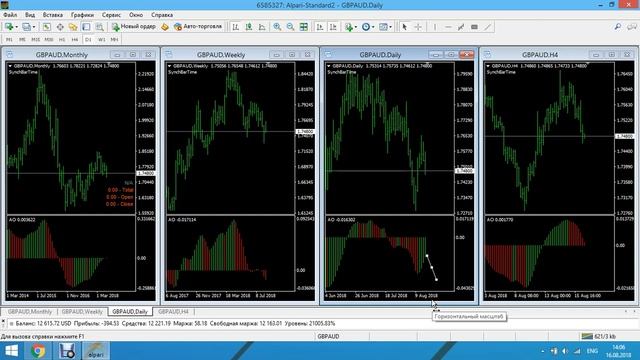Enable the M15 timeframe
Image resolution: width=640 pixels, height=360 pixels.
tap(36, 40)
